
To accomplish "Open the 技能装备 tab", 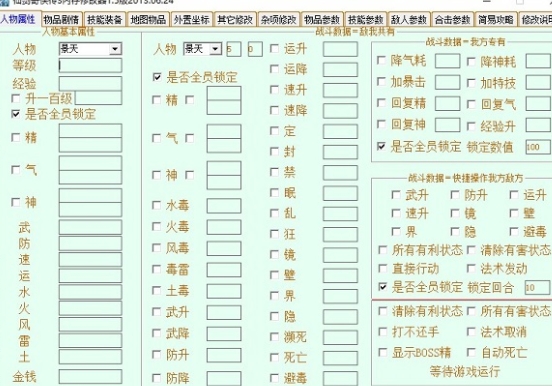I will [x=105, y=19].
